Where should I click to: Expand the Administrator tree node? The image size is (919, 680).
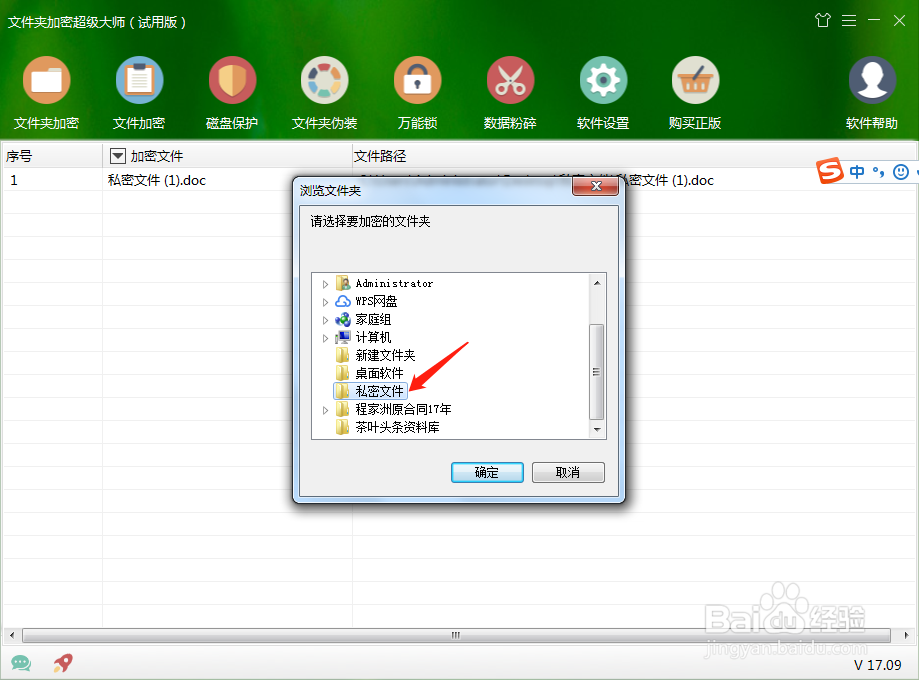point(325,283)
